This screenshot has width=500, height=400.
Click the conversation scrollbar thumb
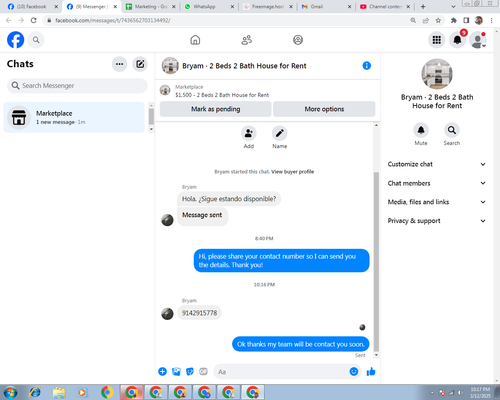click(x=376, y=262)
